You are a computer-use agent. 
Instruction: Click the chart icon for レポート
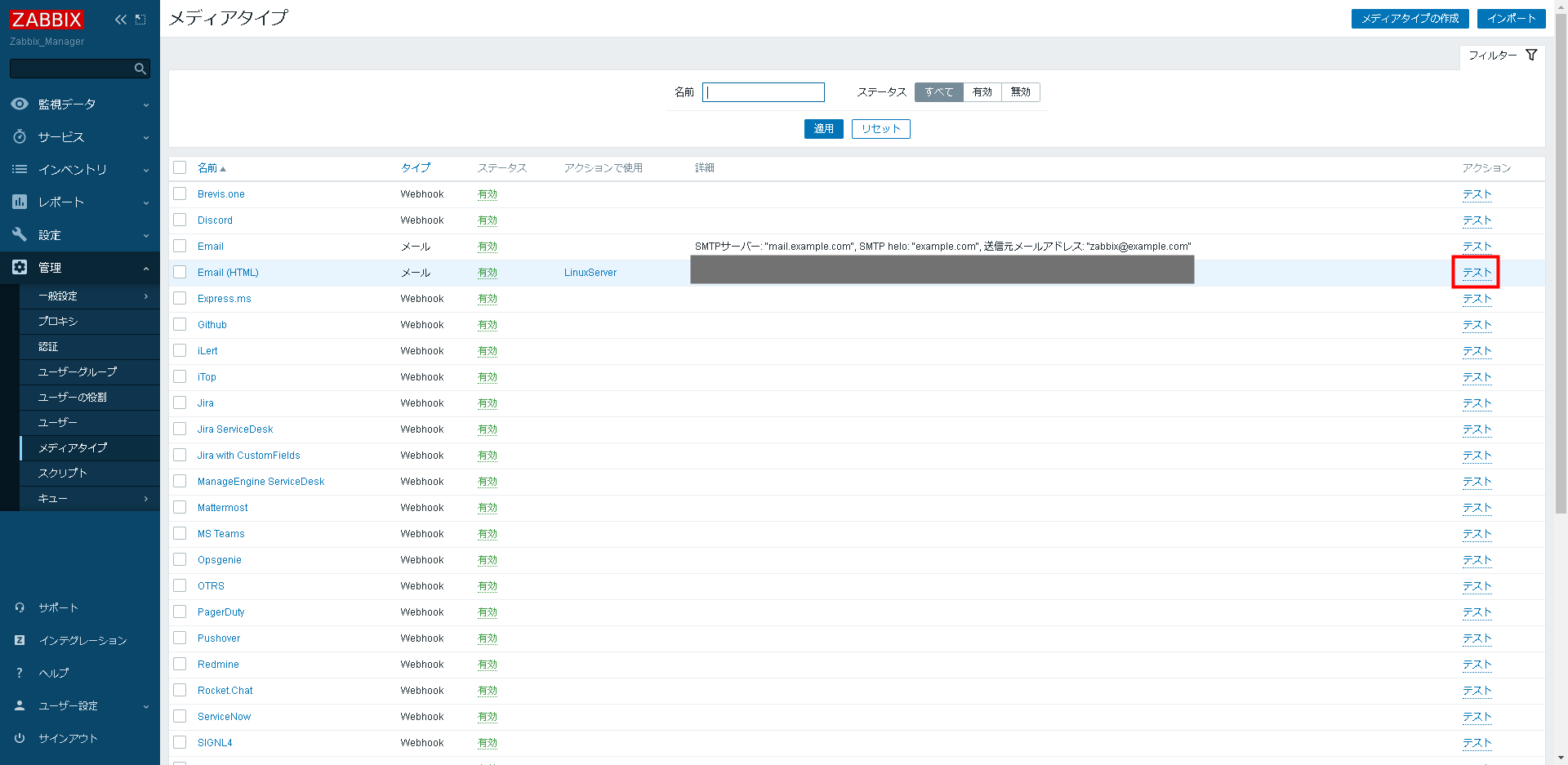[x=20, y=202]
